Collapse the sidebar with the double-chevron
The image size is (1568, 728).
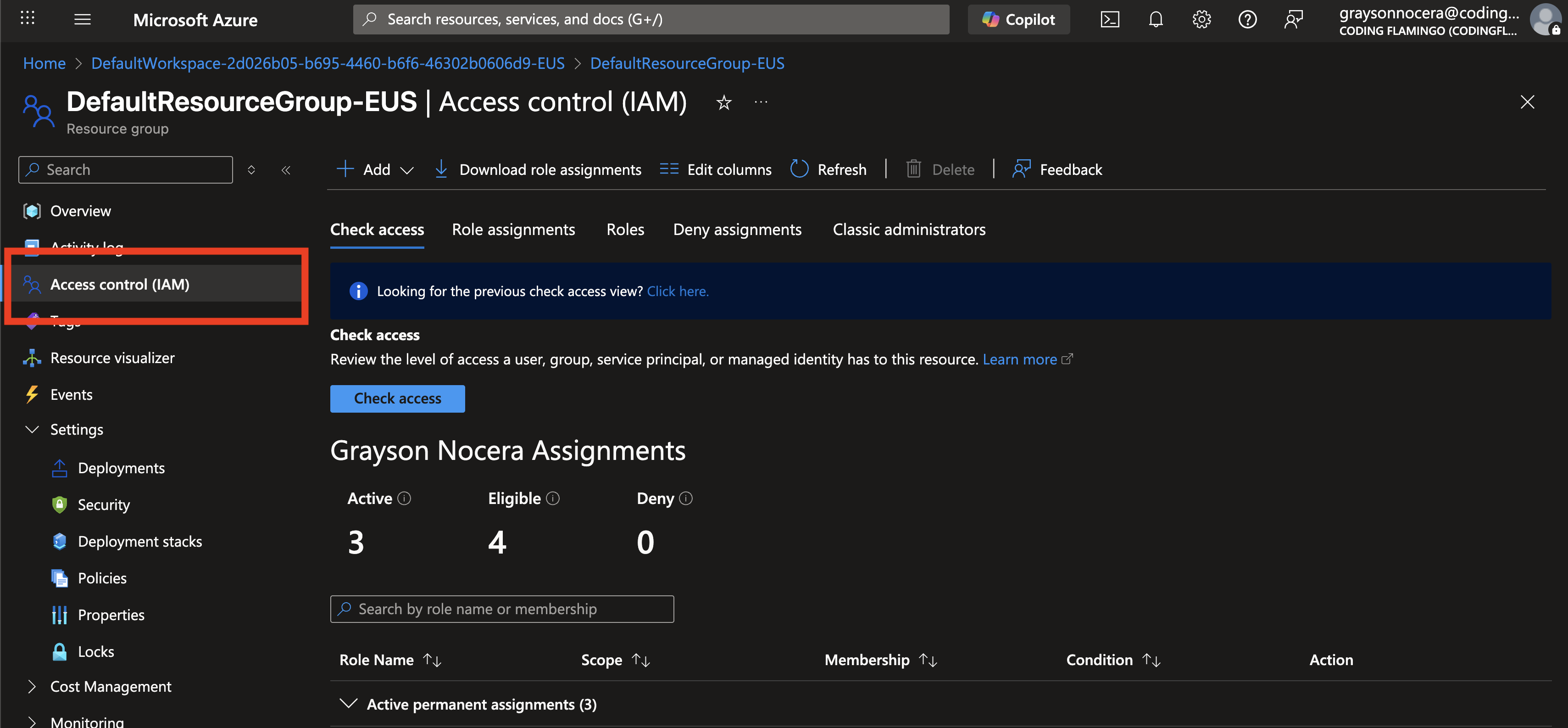tap(285, 169)
